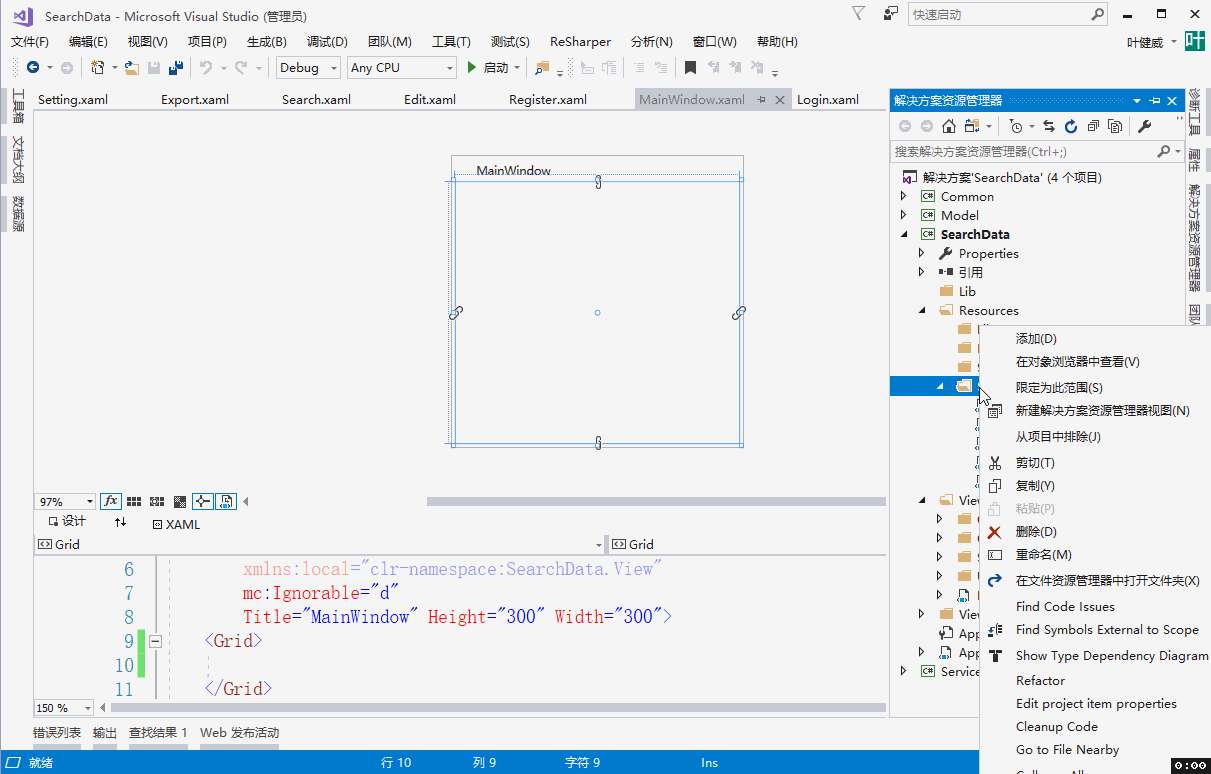Image resolution: width=1211 pixels, height=774 pixels.
Task: Click the Solution Explorer search box
Action: point(1036,152)
